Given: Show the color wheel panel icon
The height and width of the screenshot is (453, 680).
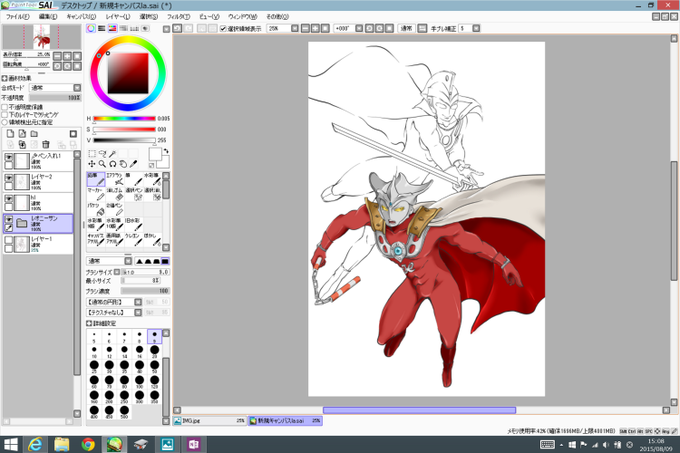Looking at the screenshot, I should [x=91, y=29].
